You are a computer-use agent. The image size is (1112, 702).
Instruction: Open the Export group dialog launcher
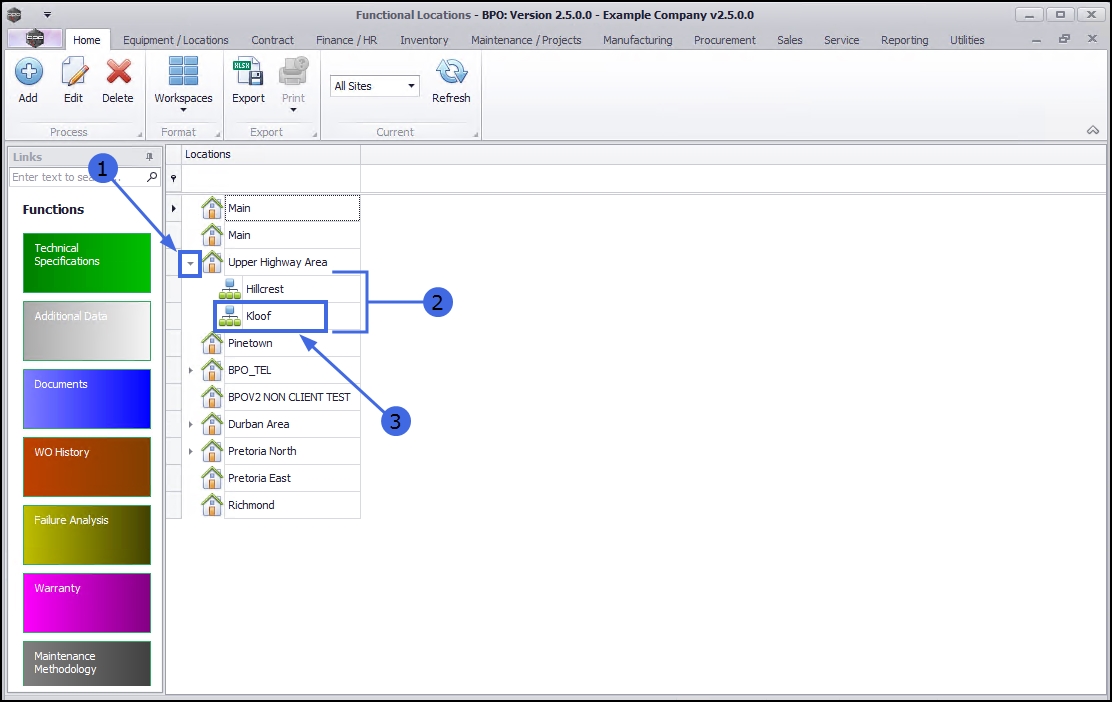pyautogui.click(x=314, y=134)
